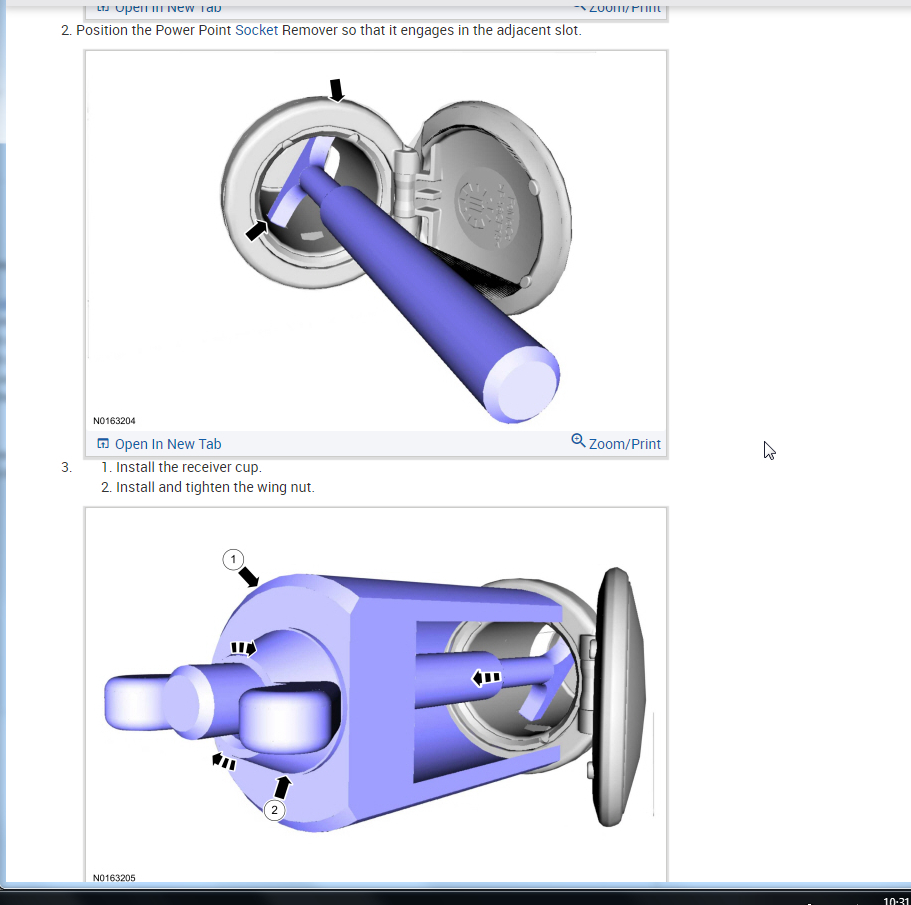Click 'Open In New Tab' below image N0163204
Image resolution: width=911 pixels, height=905 pixels.
coord(168,444)
